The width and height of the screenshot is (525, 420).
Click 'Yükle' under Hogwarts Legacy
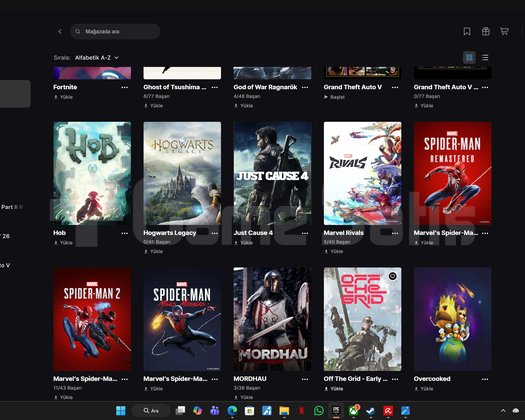coord(153,251)
